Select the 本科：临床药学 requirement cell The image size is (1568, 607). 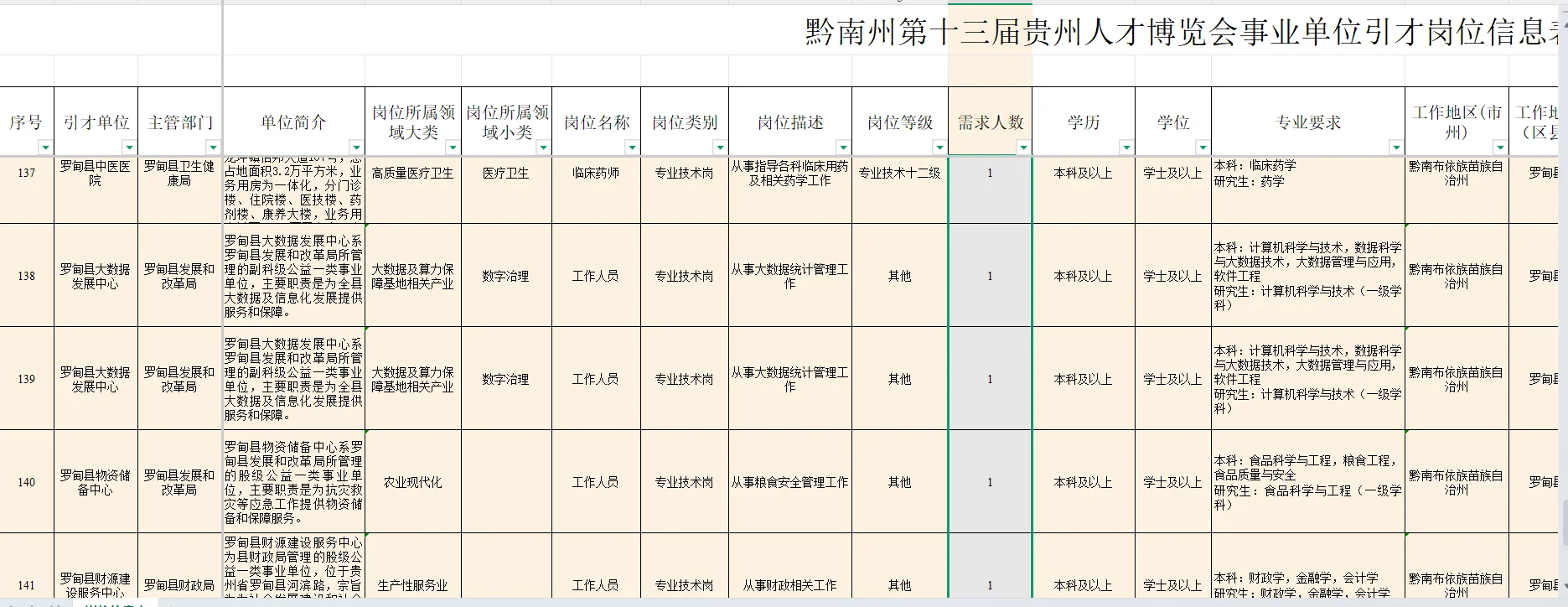tap(1308, 189)
